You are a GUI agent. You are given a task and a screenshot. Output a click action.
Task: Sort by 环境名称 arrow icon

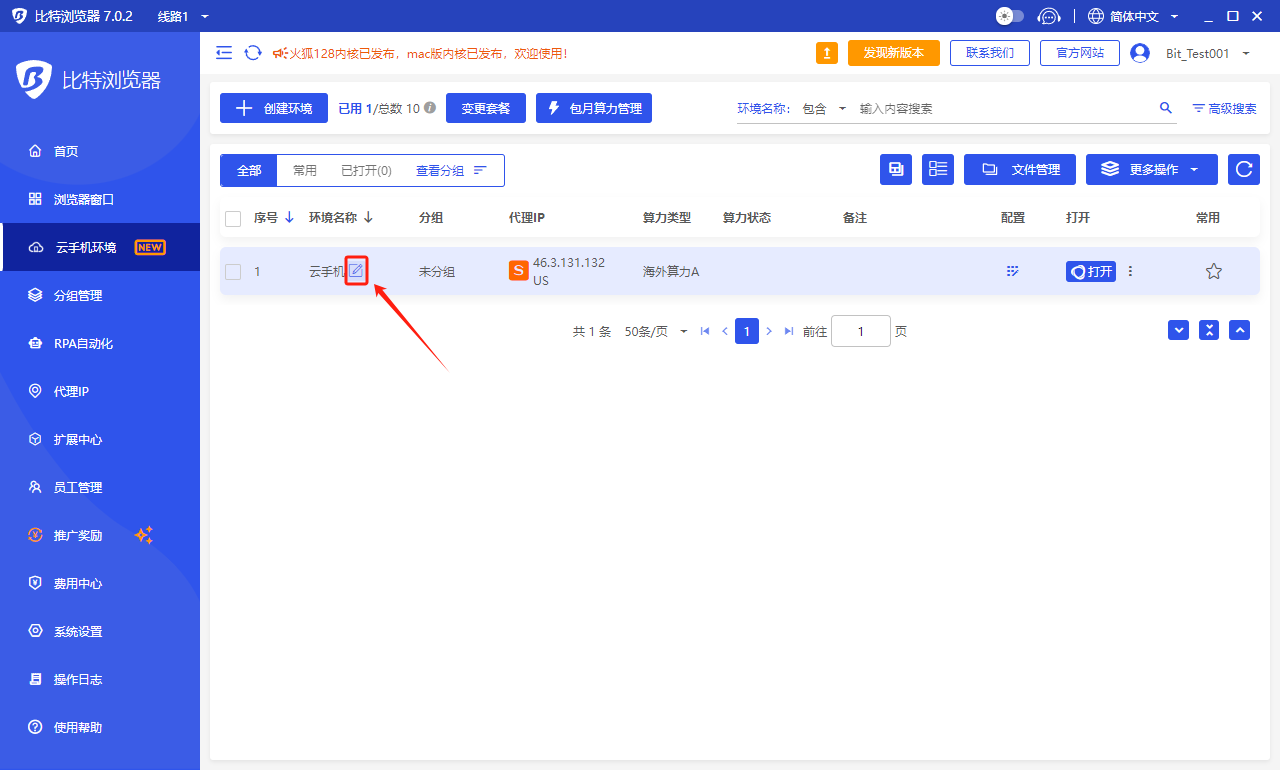tap(368, 218)
